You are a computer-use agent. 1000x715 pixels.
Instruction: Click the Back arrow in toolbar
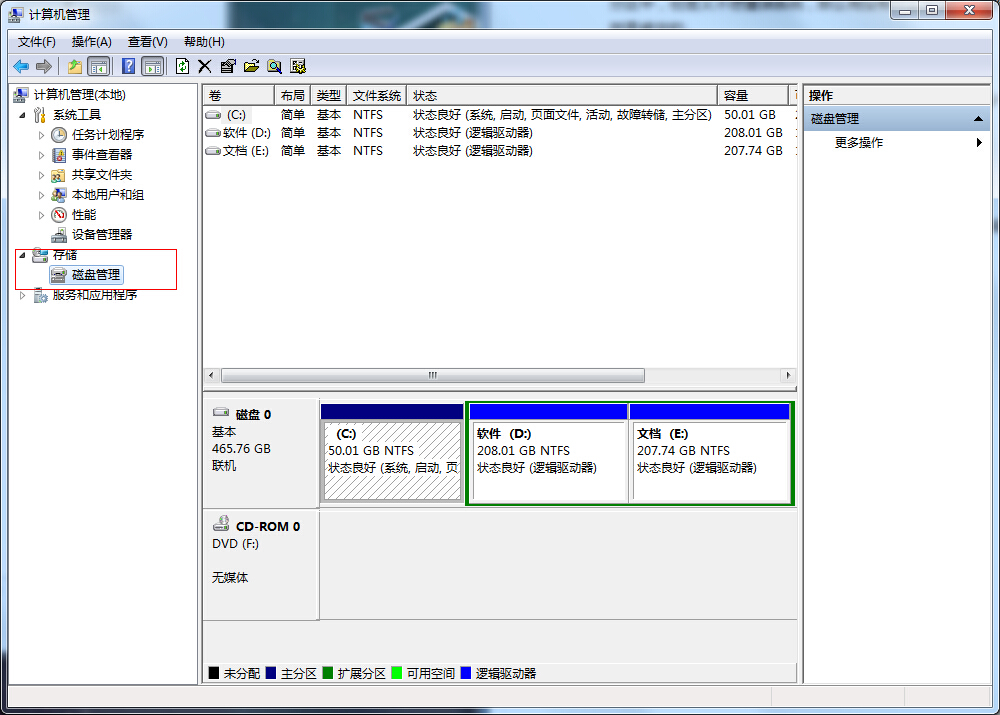[21, 66]
